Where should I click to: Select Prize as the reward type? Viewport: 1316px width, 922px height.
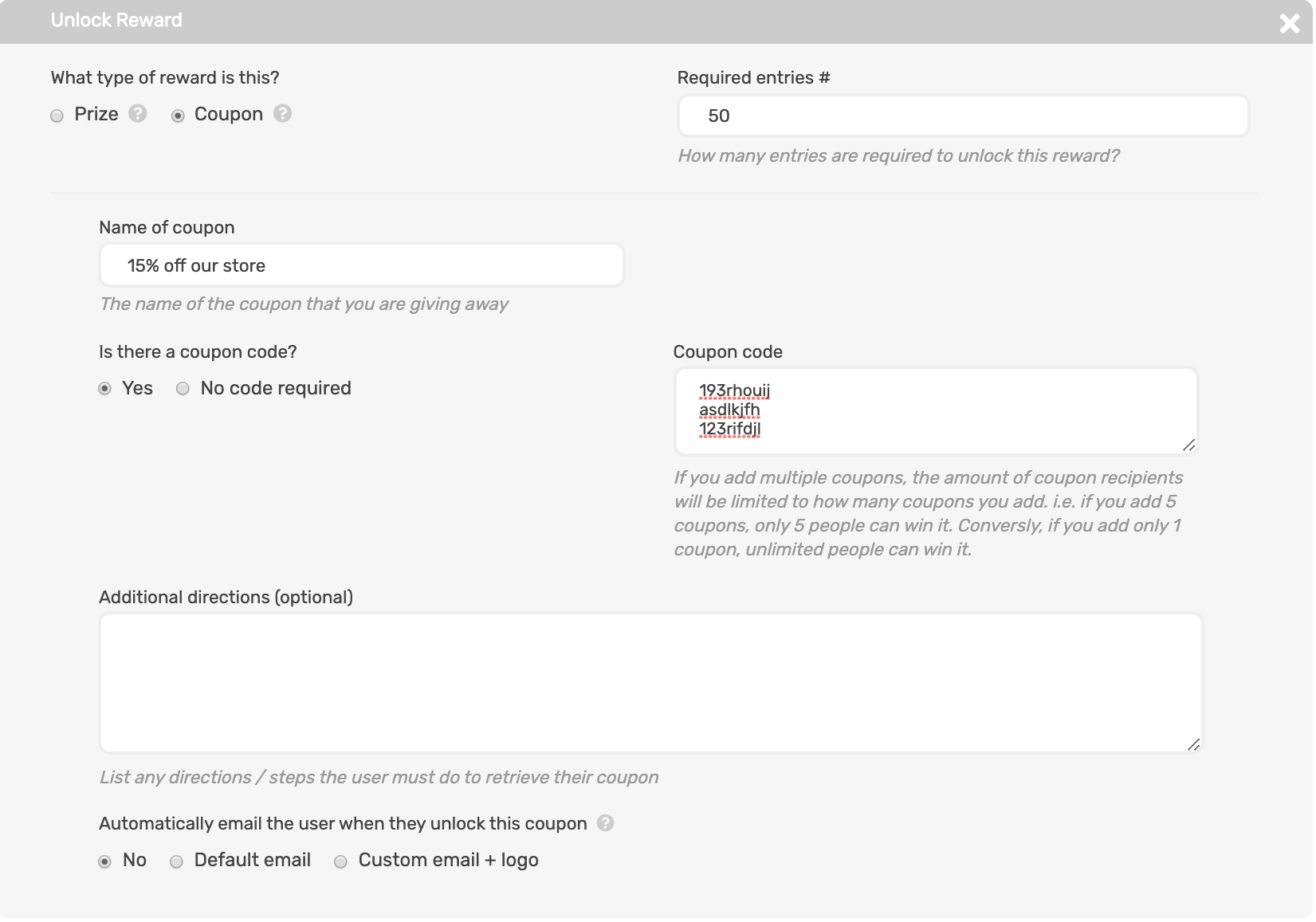pyautogui.click(x=57, y=116)
